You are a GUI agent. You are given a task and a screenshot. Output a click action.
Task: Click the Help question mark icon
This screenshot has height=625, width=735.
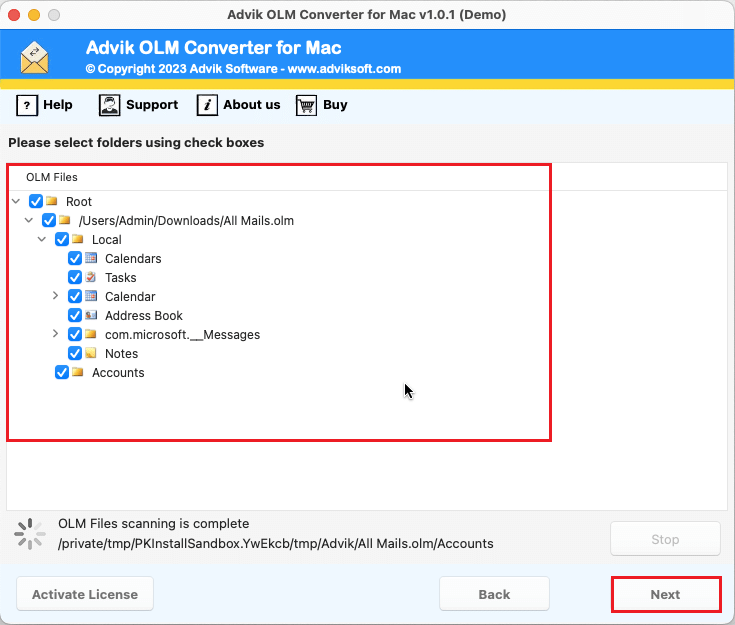[27, 105]
